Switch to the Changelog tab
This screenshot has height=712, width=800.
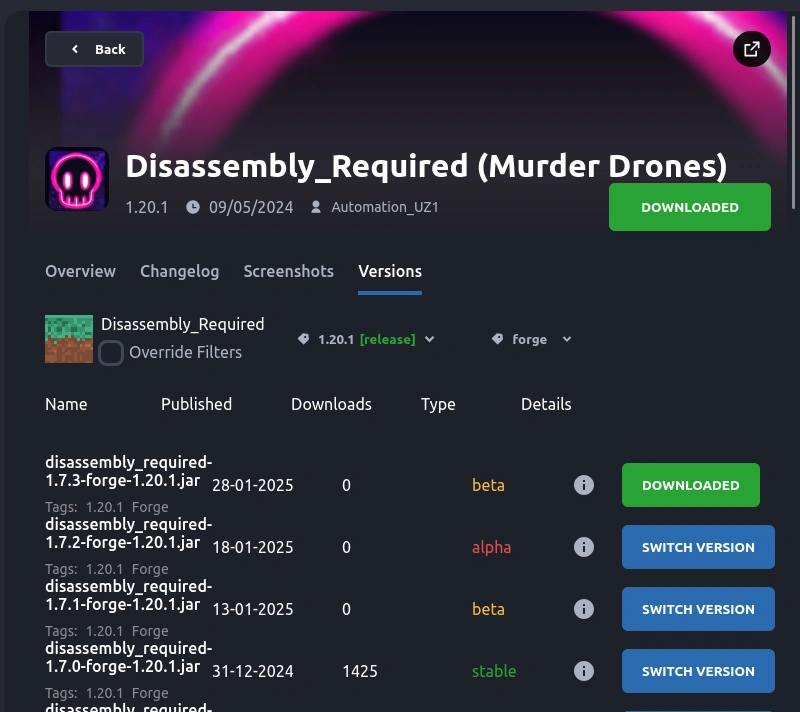click(180, 271)
